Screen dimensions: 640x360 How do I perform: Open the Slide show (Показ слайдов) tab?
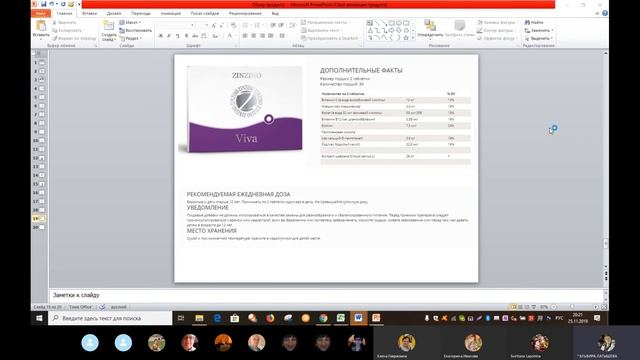(205, 13)
